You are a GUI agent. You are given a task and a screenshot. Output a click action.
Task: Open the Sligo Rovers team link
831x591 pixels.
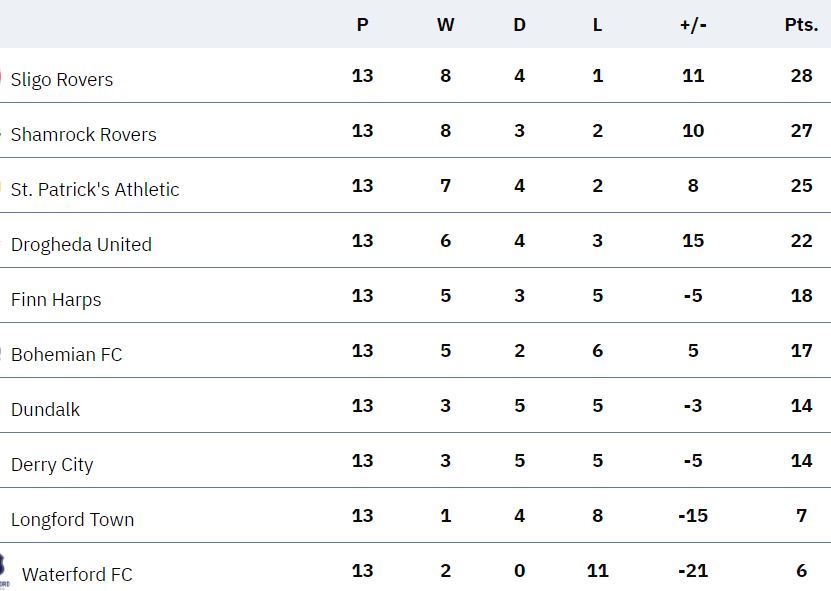tap(61, 80)
